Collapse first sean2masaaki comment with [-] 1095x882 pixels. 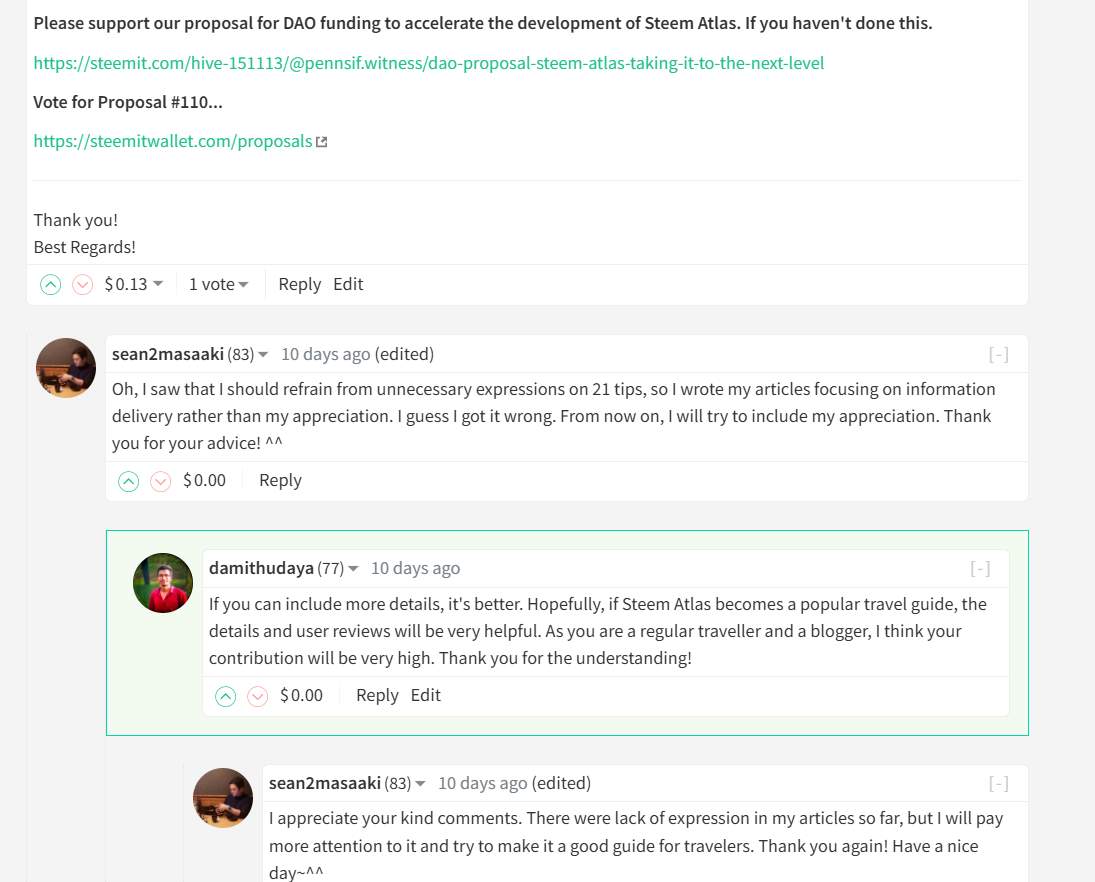tap(999, 355)
